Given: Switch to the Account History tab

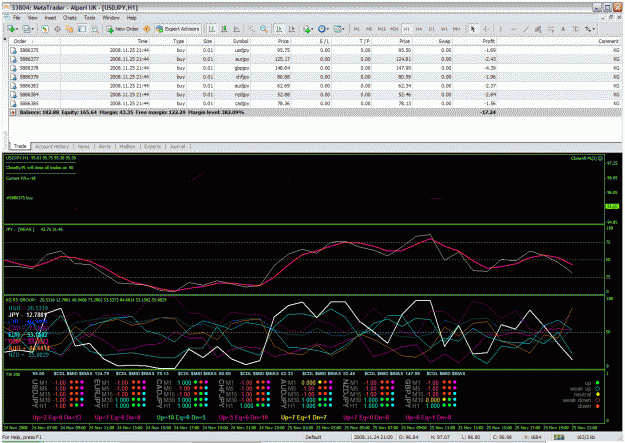Looking at the screenshot, I should (x=52, y=146).
